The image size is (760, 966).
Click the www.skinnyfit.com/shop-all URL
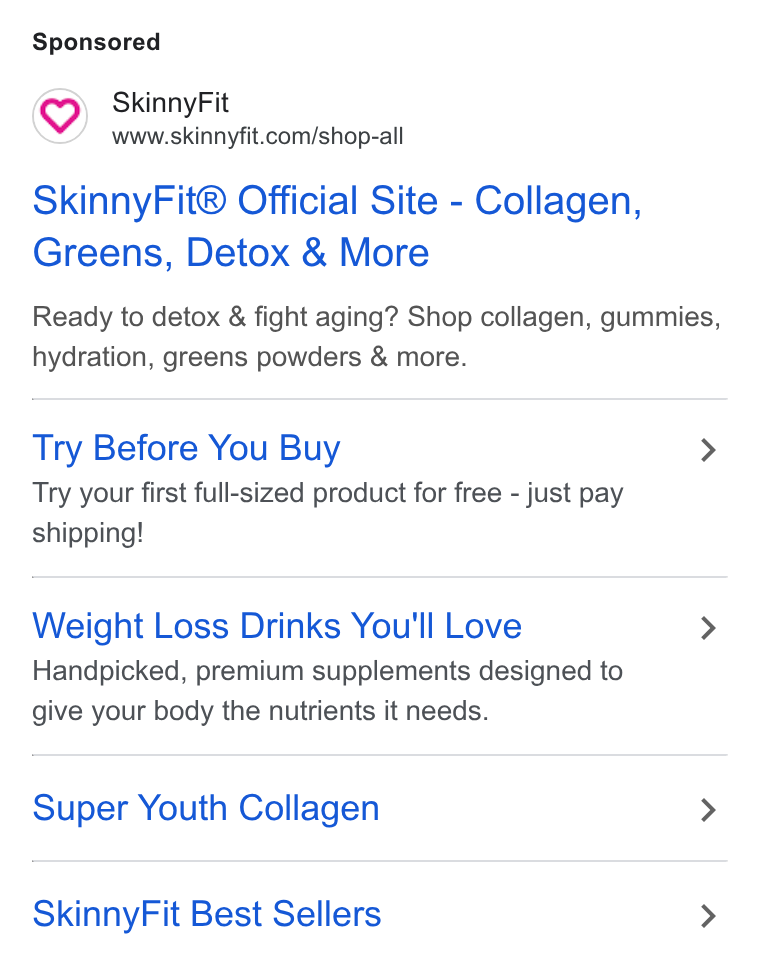pyautogui.click(x=257, y=136)
